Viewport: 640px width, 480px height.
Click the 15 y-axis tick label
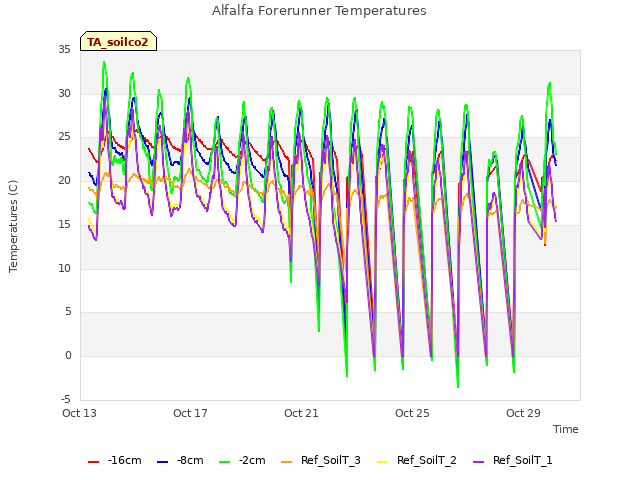tap(64, 224)
